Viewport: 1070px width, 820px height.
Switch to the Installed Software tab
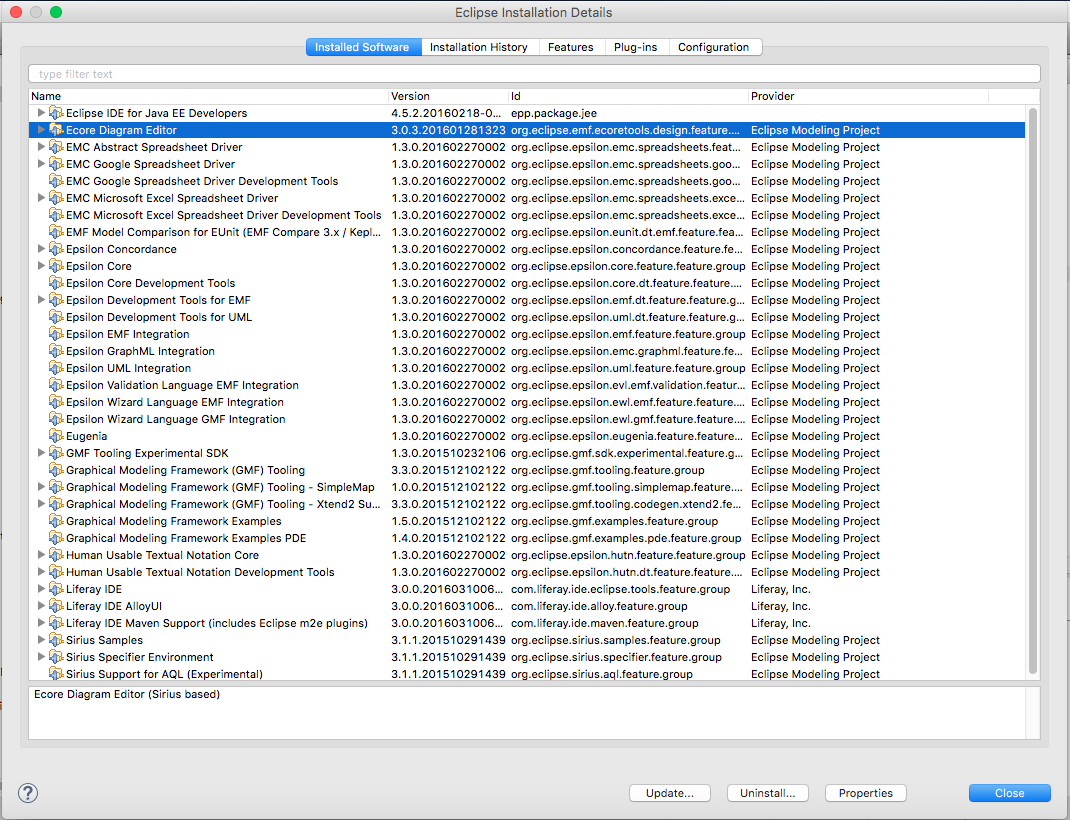tap(363, 47)
